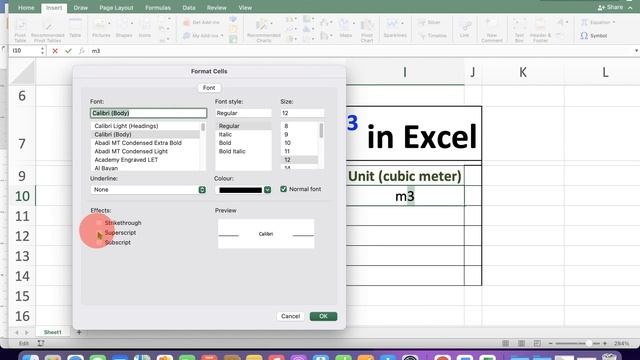The width and height of the screenshot is (640, 360).
Task: Switch to the Draw ribbon tab
Action: [x=80, y=8]
